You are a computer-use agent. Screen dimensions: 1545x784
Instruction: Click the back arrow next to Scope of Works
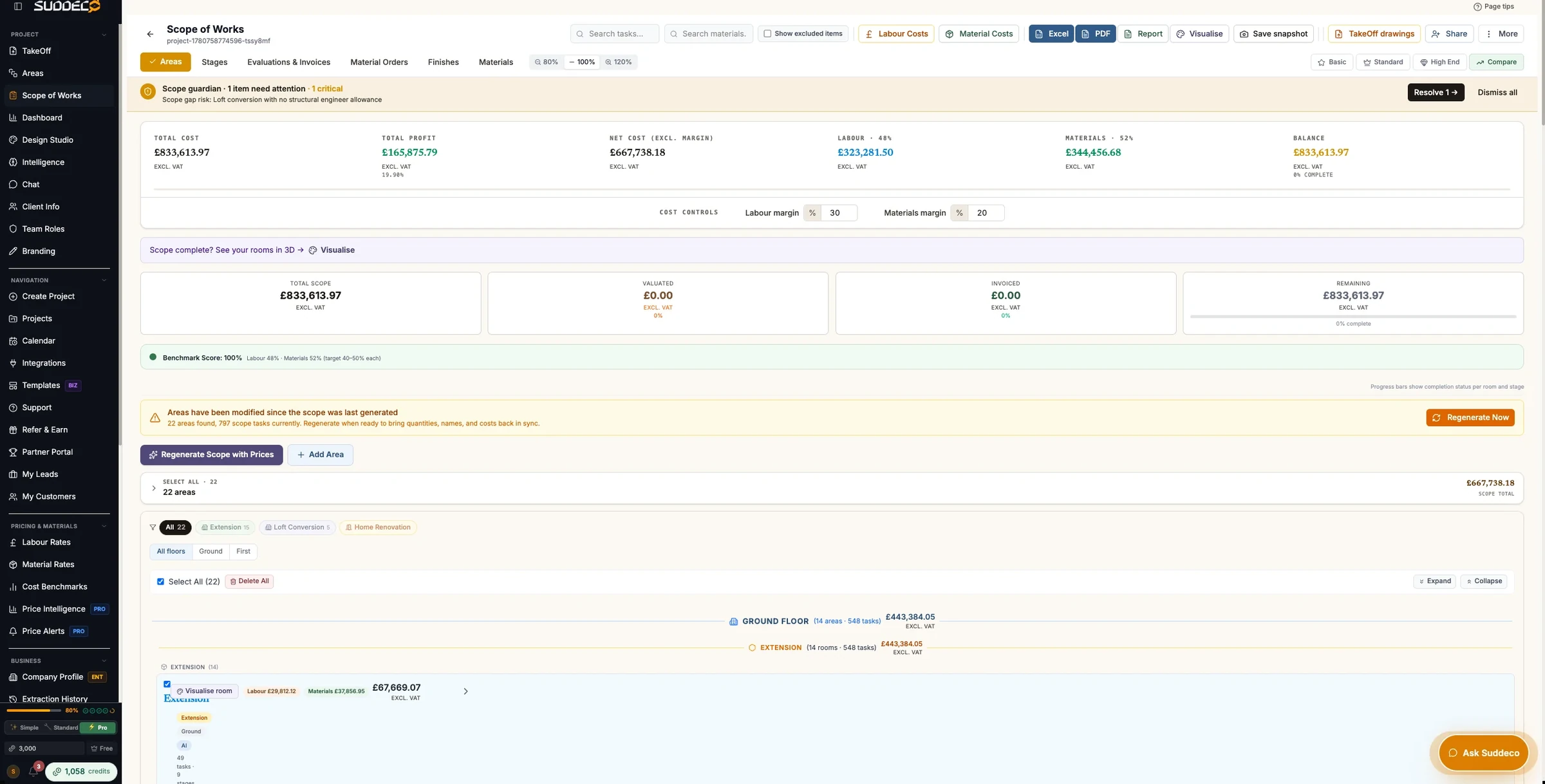(x=150, y=34)
